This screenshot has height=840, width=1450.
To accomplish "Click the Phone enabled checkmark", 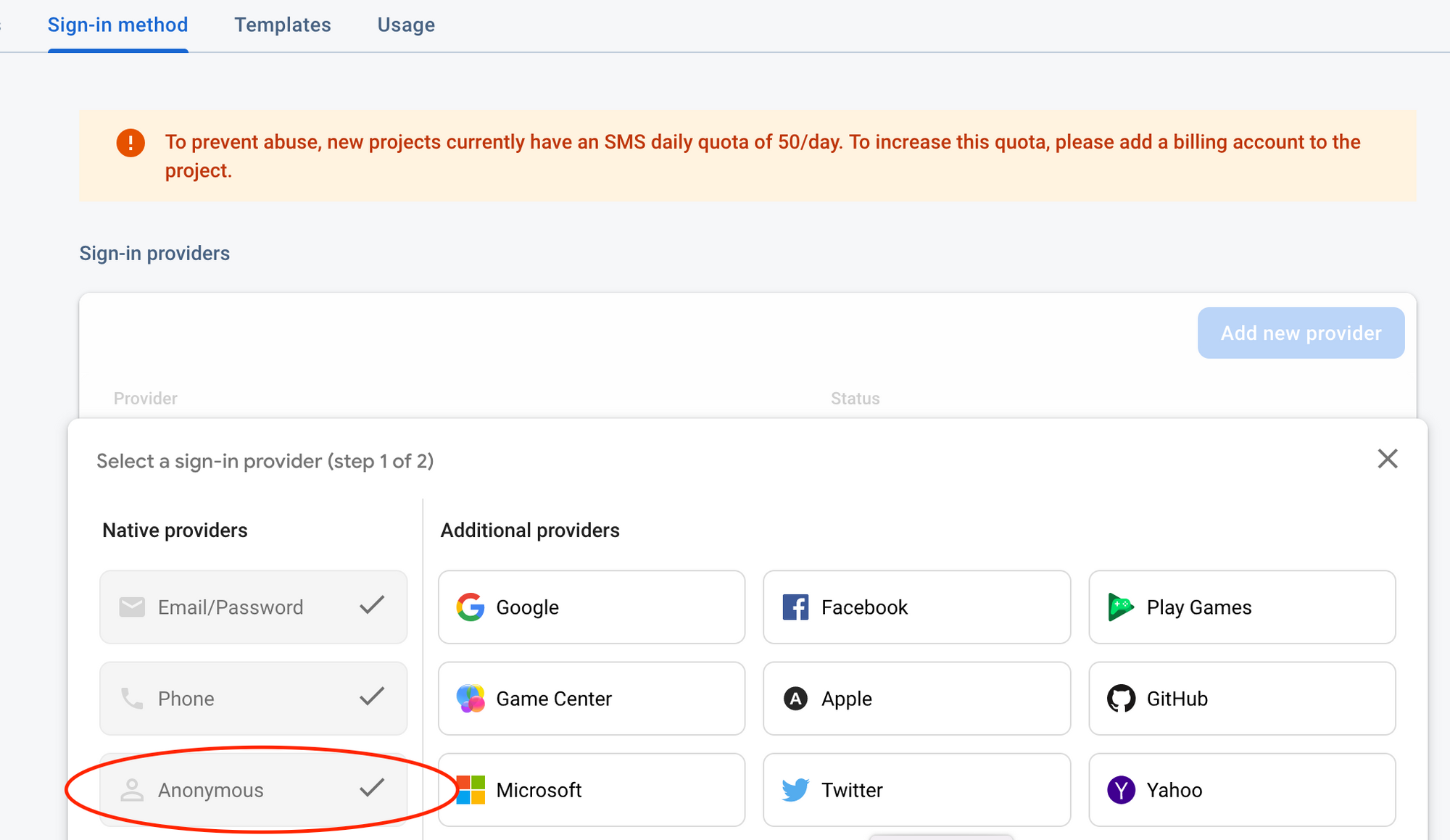I will [372, 696].
